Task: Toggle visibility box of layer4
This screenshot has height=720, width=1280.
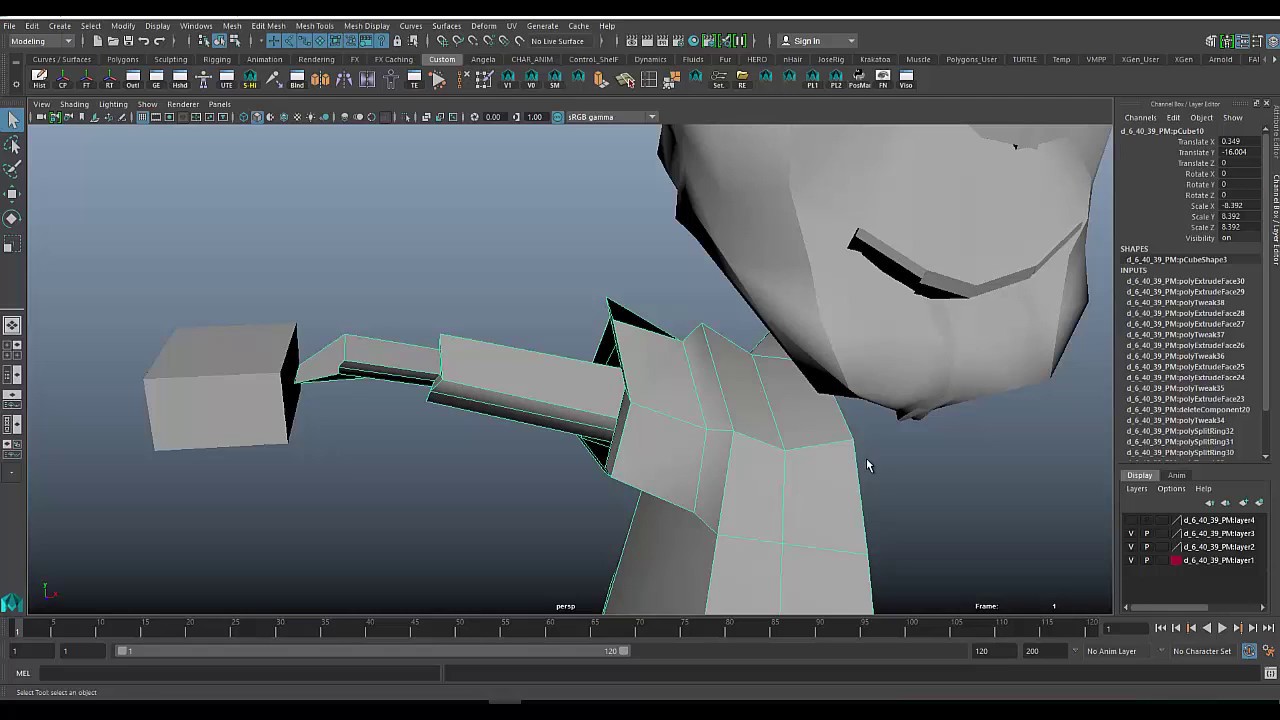Action: (1131, 520)
